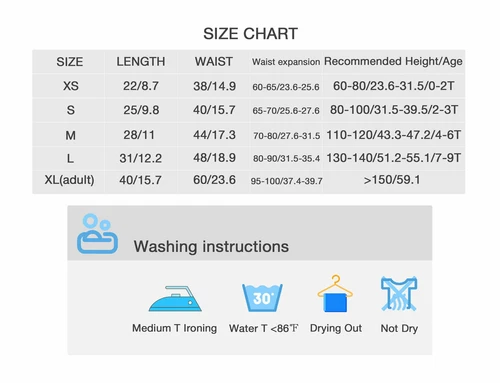
Task: Click the Water T <86°F label
Action: click(263, 328)
